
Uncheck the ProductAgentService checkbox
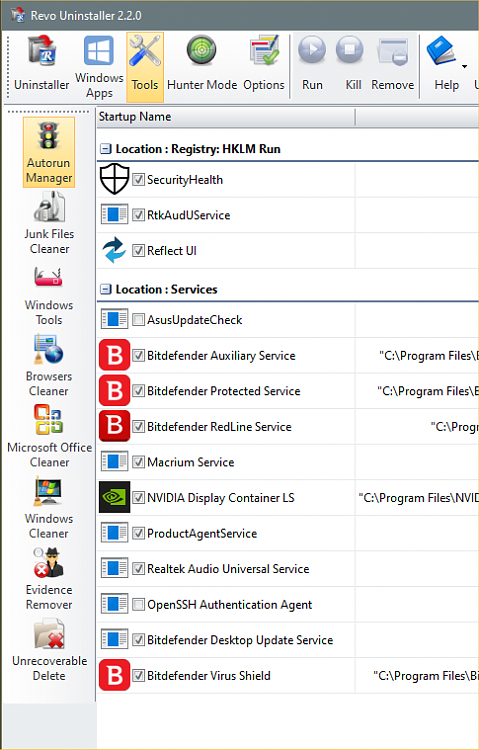138,533
